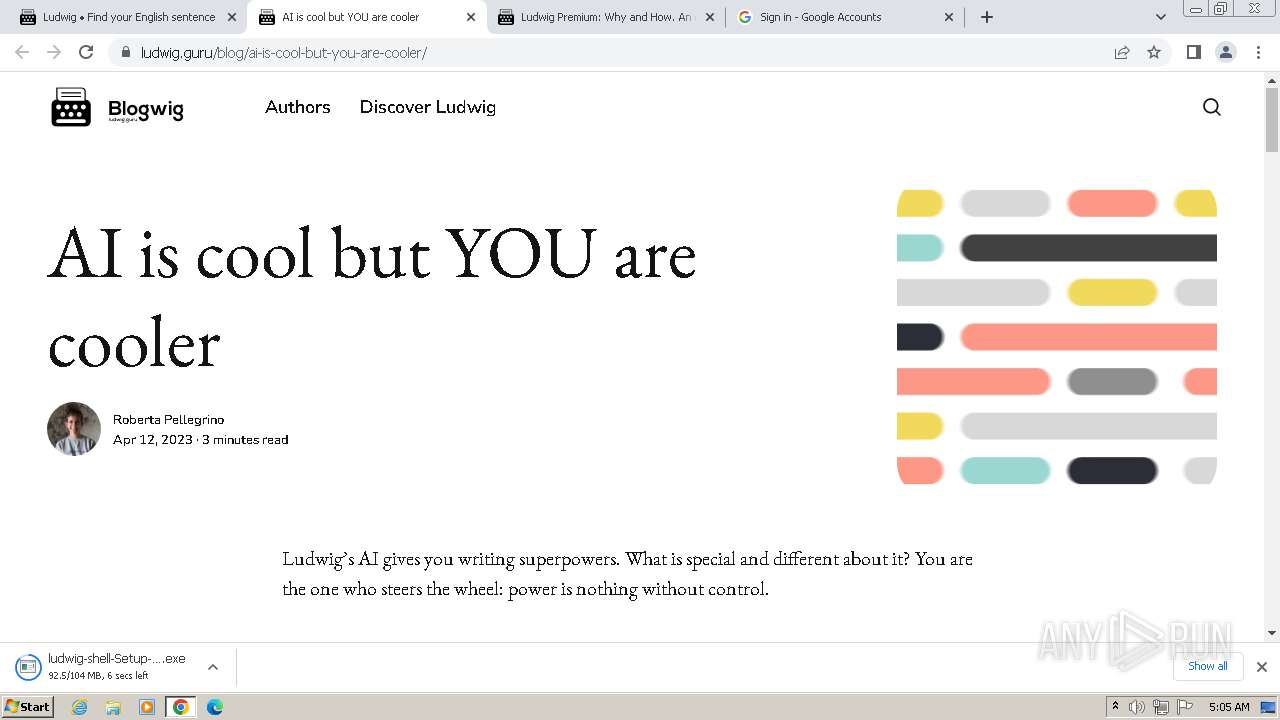1280x720 pixels.
Task: Share this page using the share icon
Action: [x=1122, y=52]
